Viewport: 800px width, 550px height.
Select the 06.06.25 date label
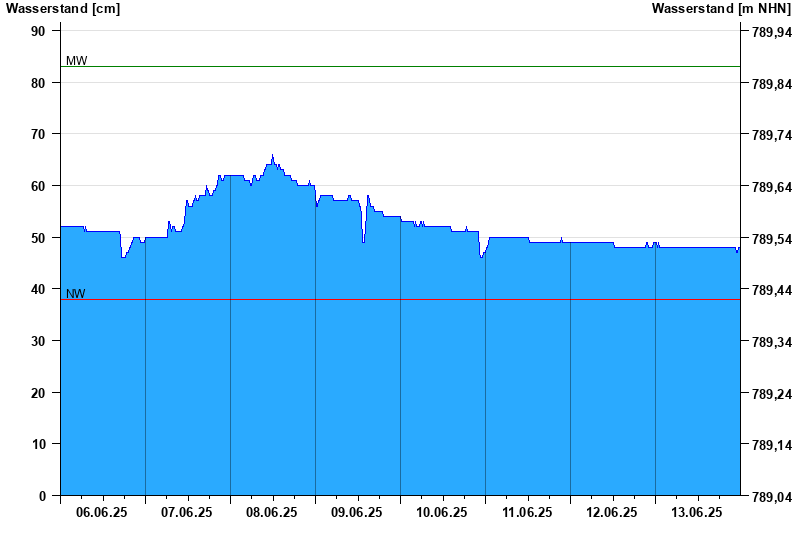click(102, 513)
